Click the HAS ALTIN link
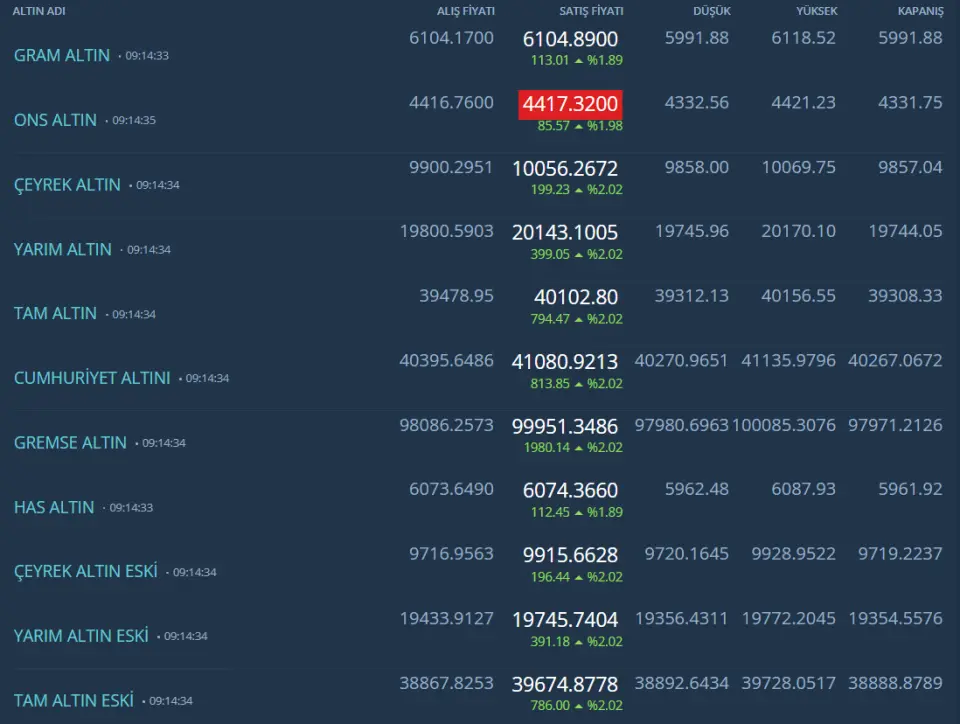 [54, 507]
